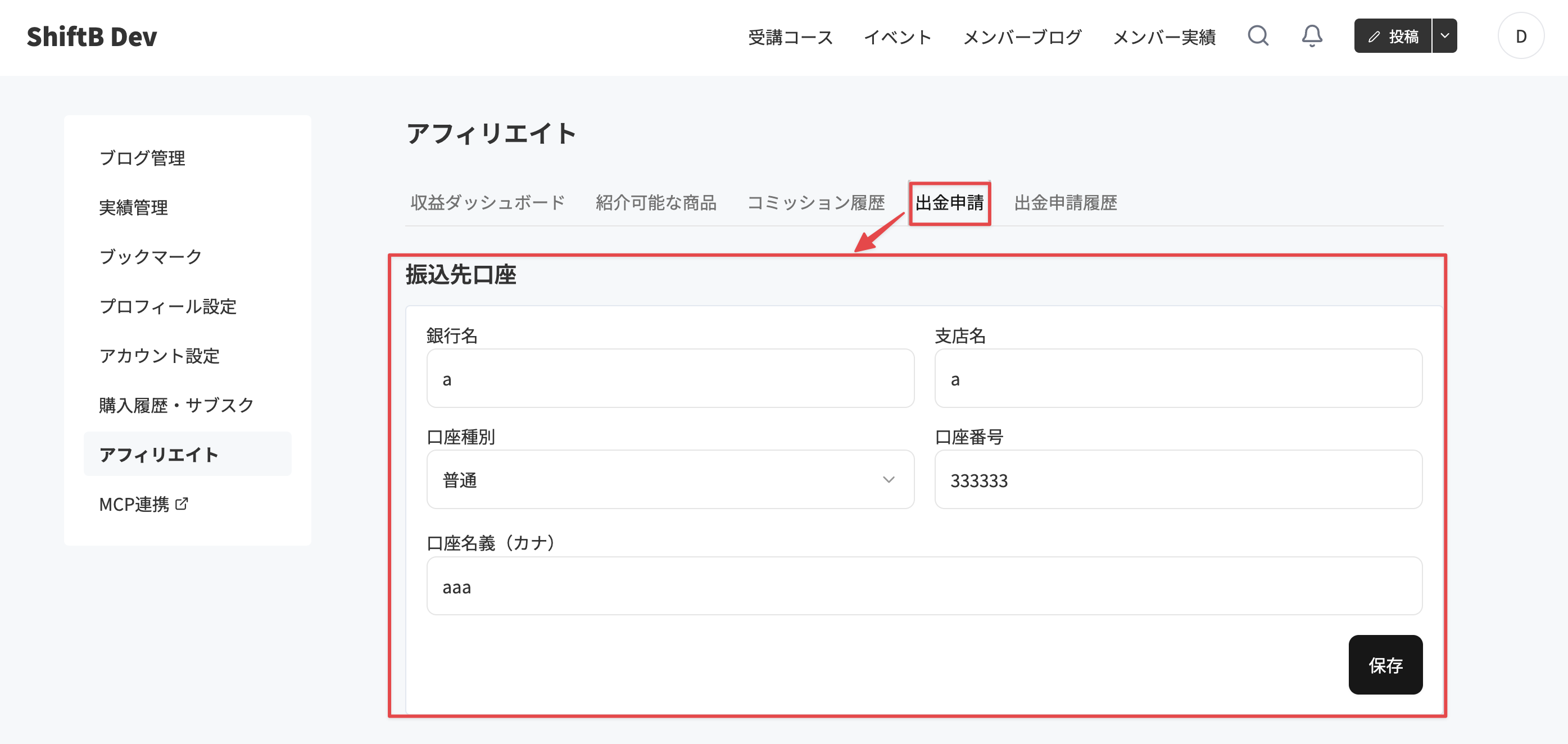
Task: Open the notifications bell icon
Action: point(1312,36)
